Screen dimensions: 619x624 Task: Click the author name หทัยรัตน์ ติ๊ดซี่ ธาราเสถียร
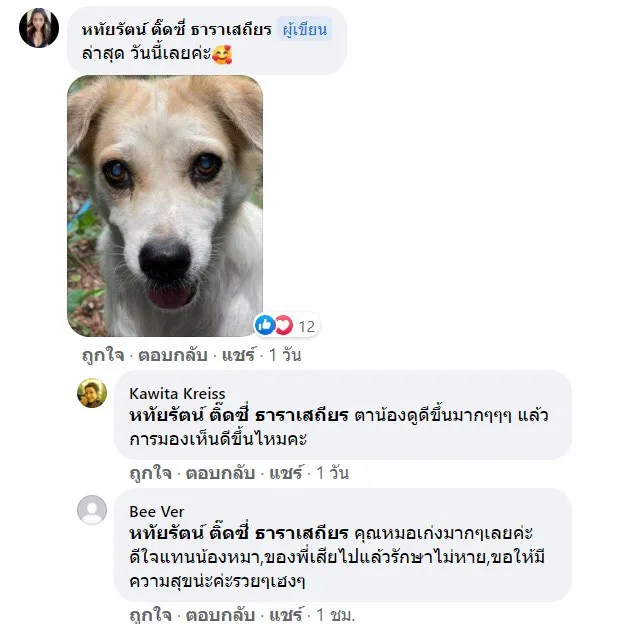point(177,30)
